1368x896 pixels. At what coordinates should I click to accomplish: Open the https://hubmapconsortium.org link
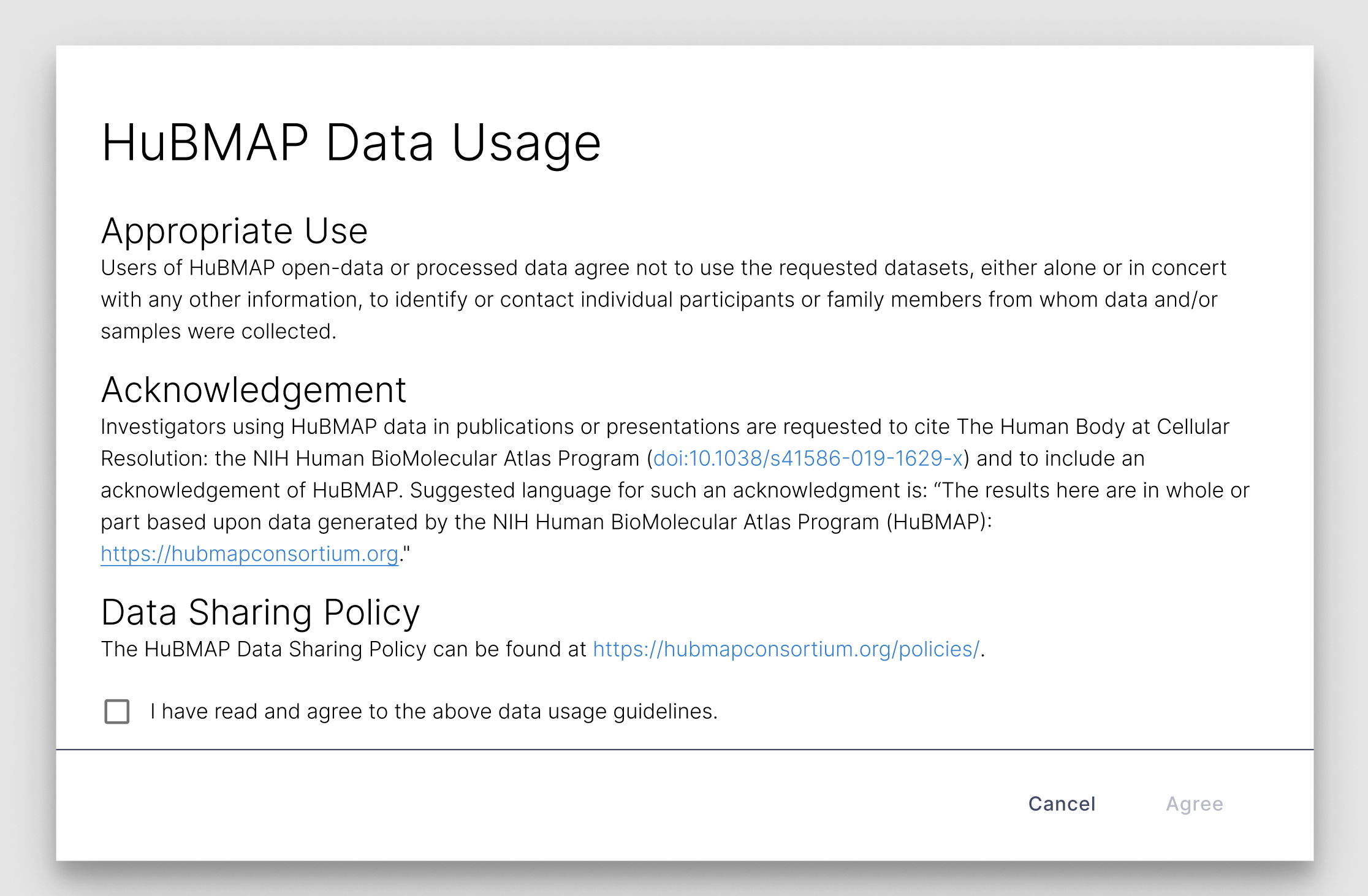point(248,553)
